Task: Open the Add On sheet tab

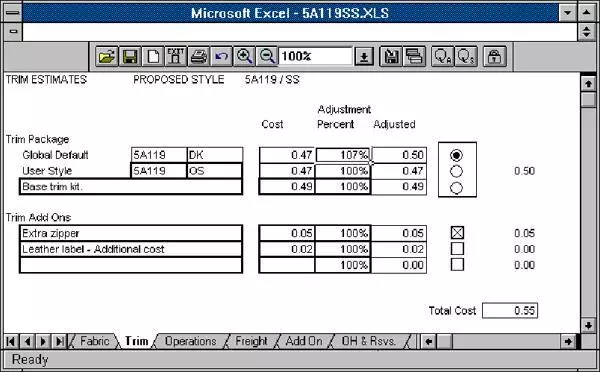Action: coord(304,341)
